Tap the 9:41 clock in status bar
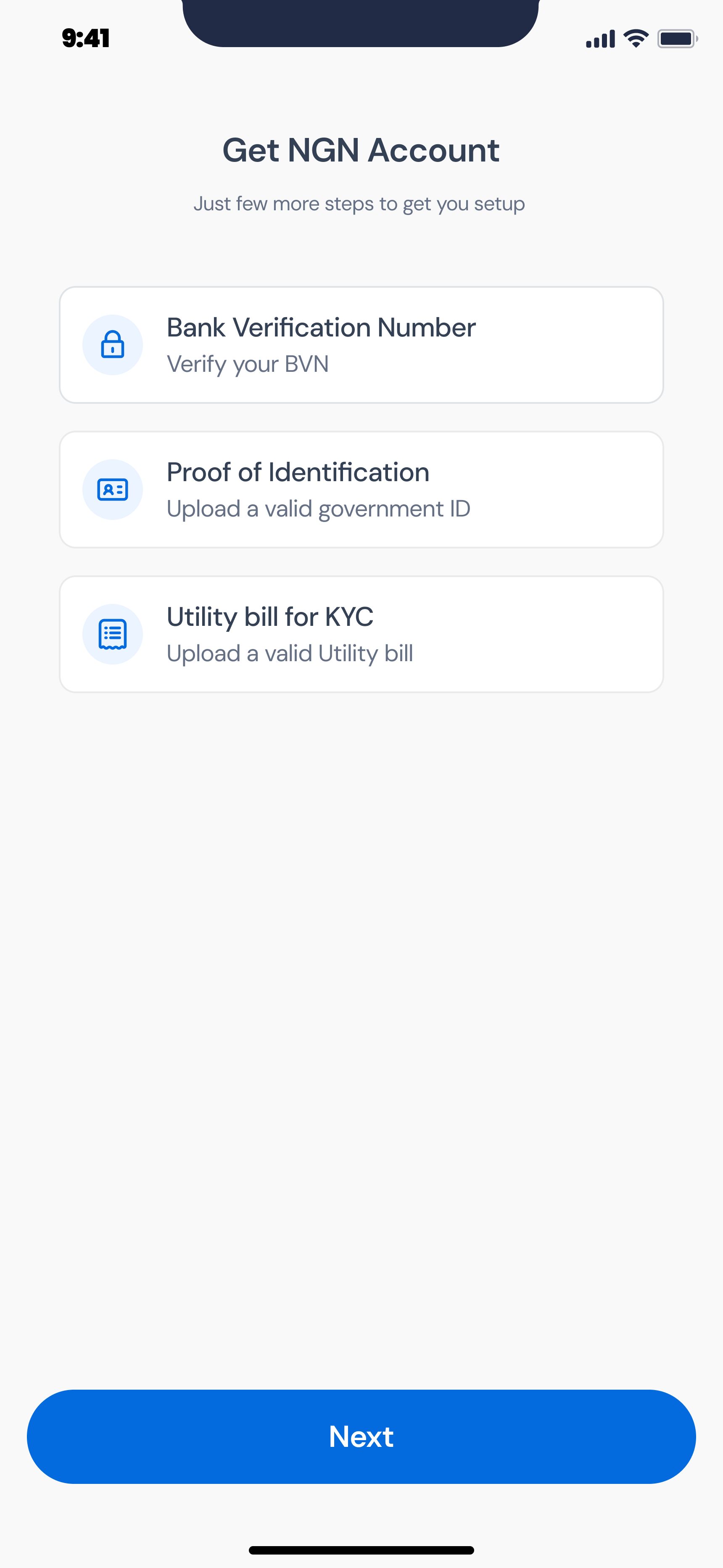The width and height of the screenshot is (723, 1568). 86,38
